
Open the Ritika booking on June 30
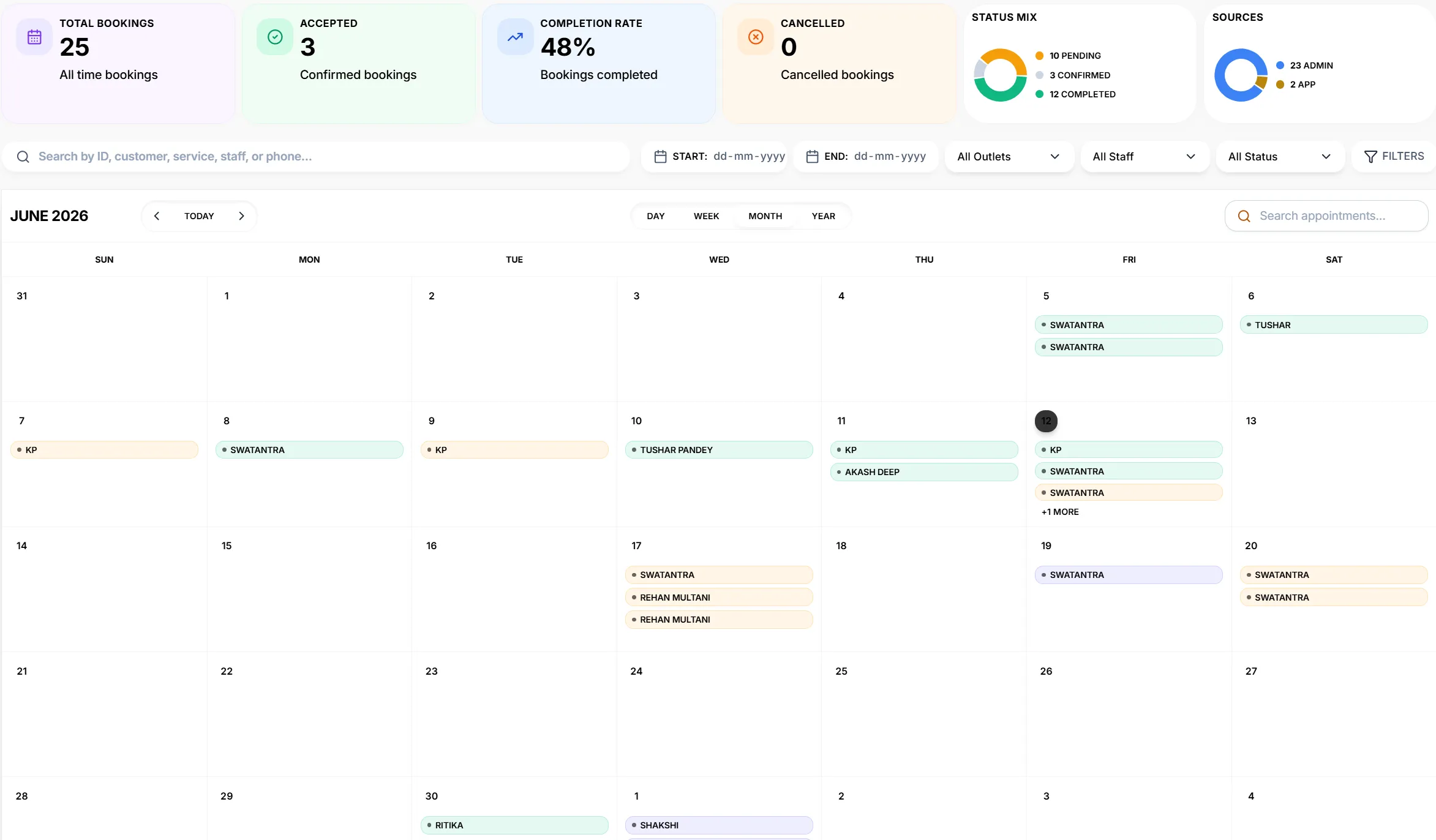514,825
